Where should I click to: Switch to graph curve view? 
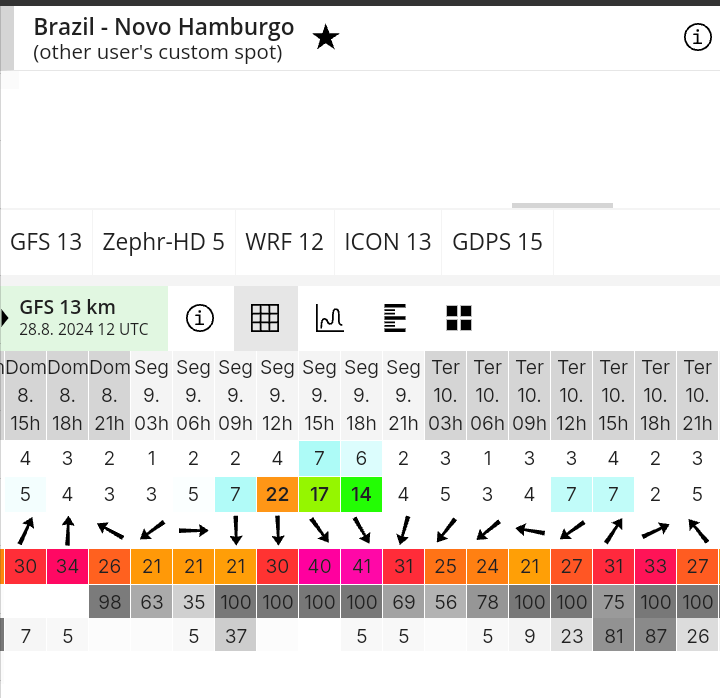(x=329, y=318)
